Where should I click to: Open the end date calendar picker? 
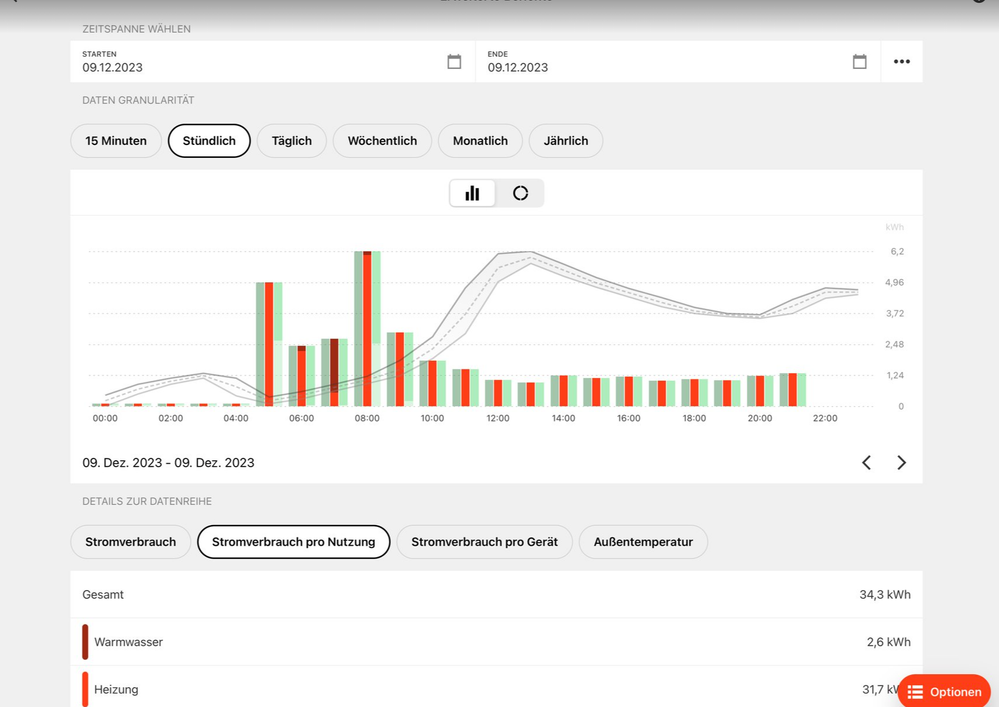coord(859,62)
